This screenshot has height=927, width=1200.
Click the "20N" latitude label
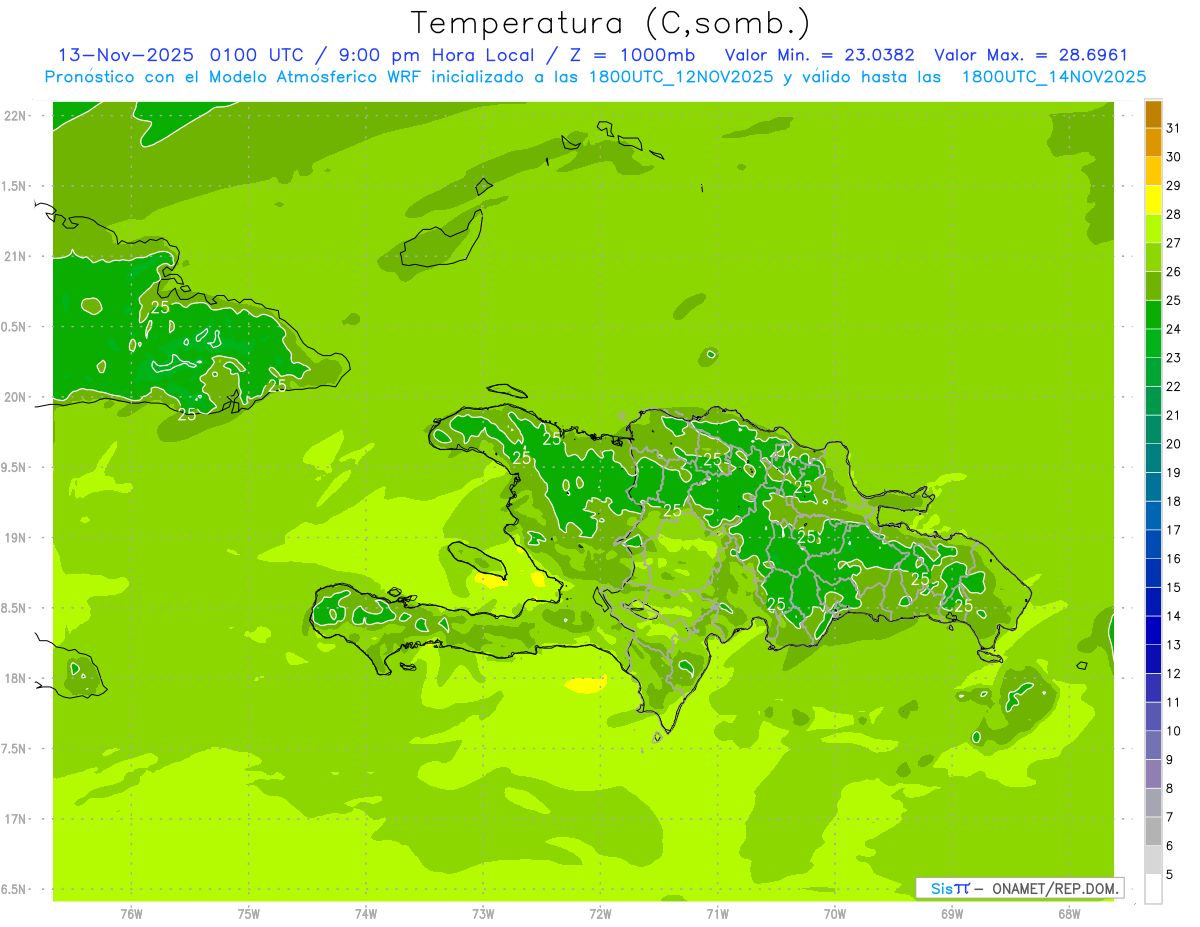click(x=16, y=397)
